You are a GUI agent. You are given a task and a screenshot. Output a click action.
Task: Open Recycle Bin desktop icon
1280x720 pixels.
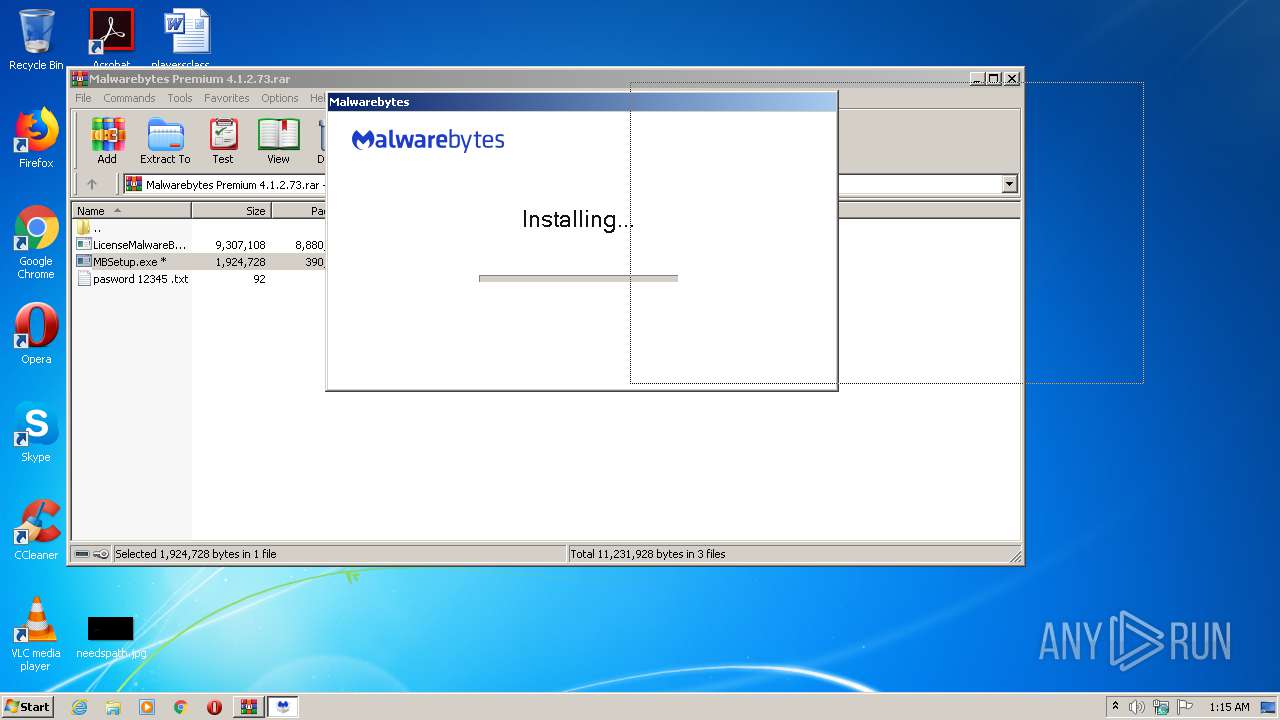coord(36,40)
